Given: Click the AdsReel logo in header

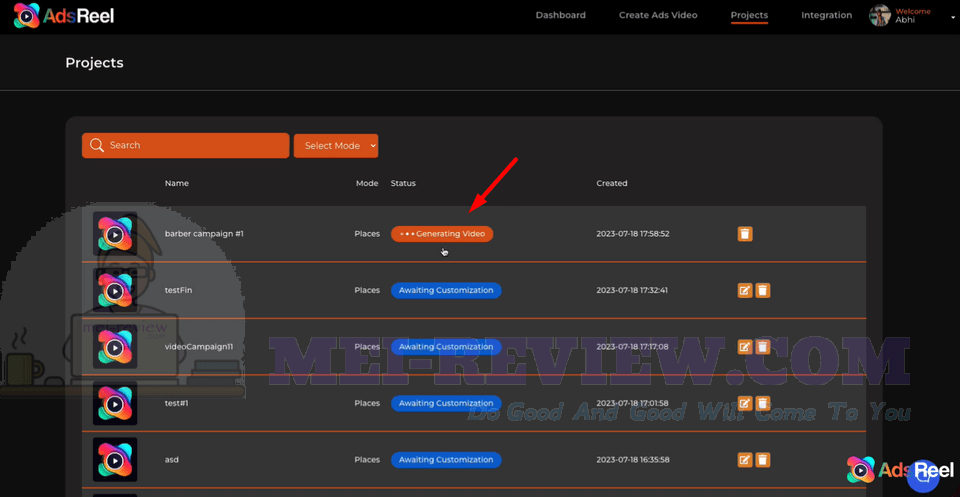Looking at the screenshot, I should pyautogui.click(x=64, y=17).
